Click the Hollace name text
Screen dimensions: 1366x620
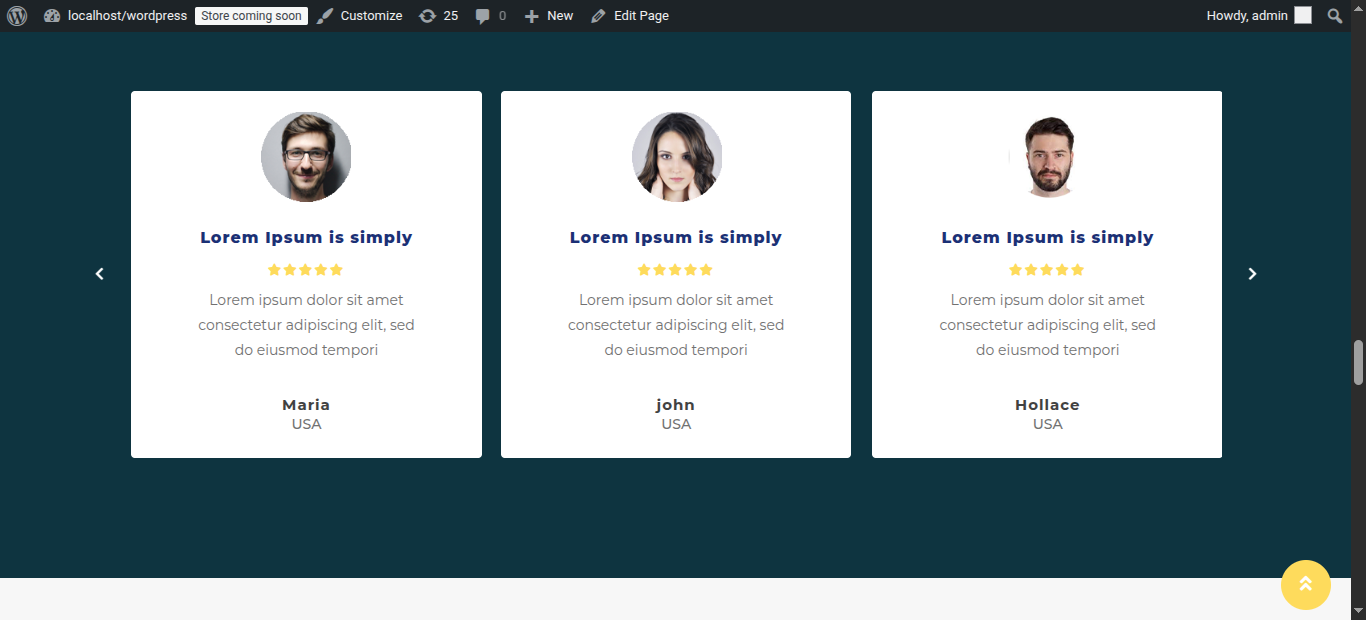click(x=1047, y=405)
